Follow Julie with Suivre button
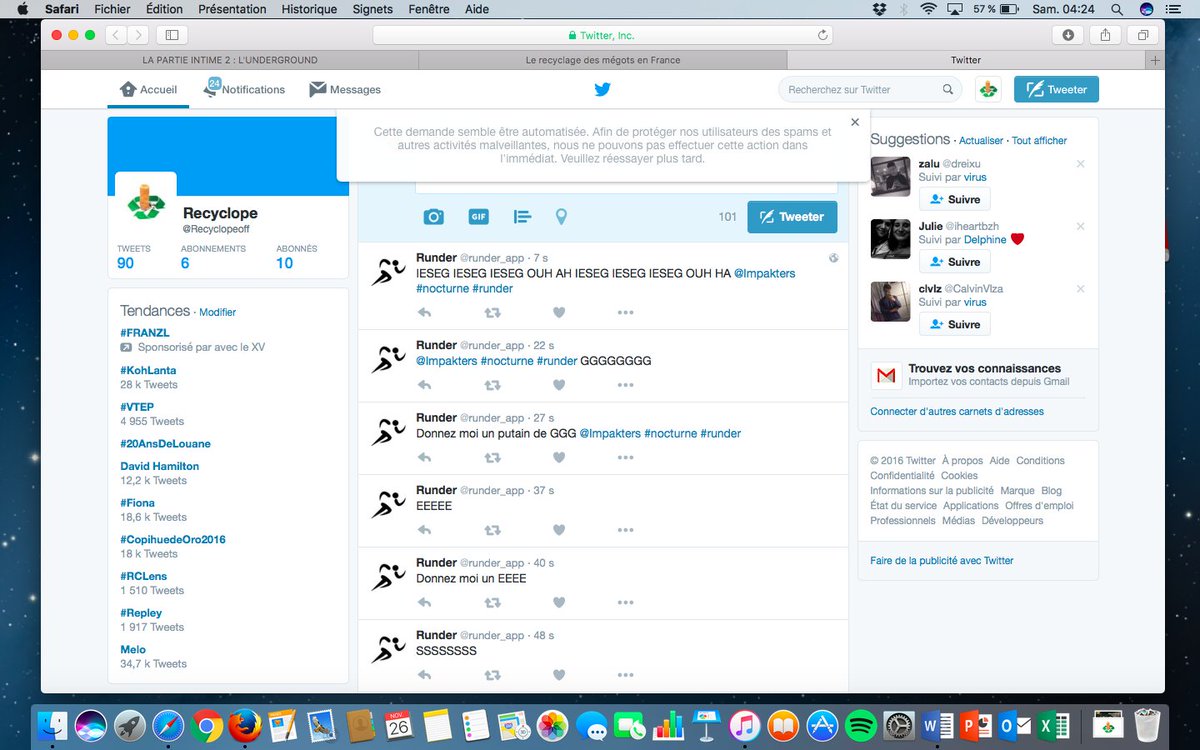Viewport: 1200px width, 750px height. click(x=954, y=262)
